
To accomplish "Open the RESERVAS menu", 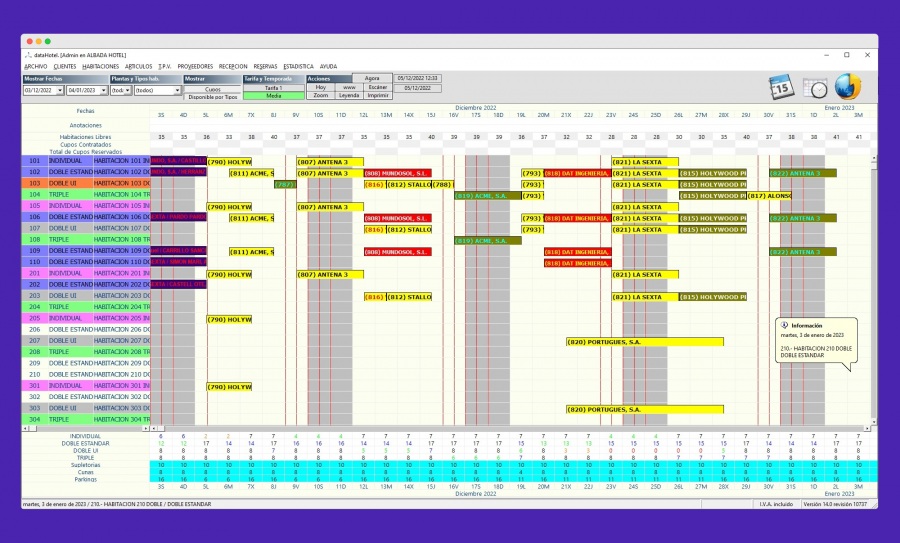I will [x=265, y=66].
